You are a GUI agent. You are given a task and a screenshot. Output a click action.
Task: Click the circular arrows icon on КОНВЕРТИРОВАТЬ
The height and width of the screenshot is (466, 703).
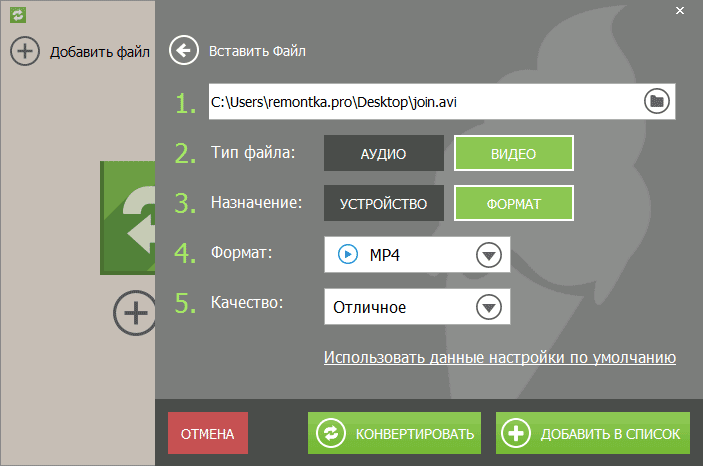331,434
